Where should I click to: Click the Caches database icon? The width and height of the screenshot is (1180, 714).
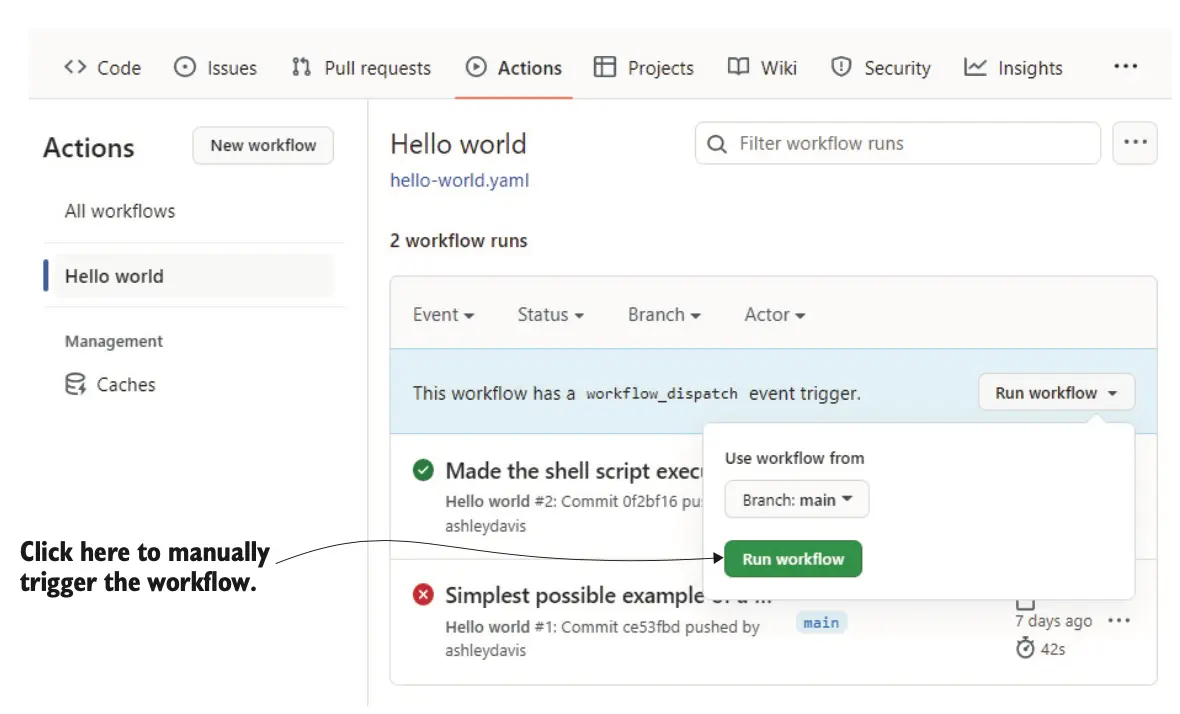tap(75, 385)
